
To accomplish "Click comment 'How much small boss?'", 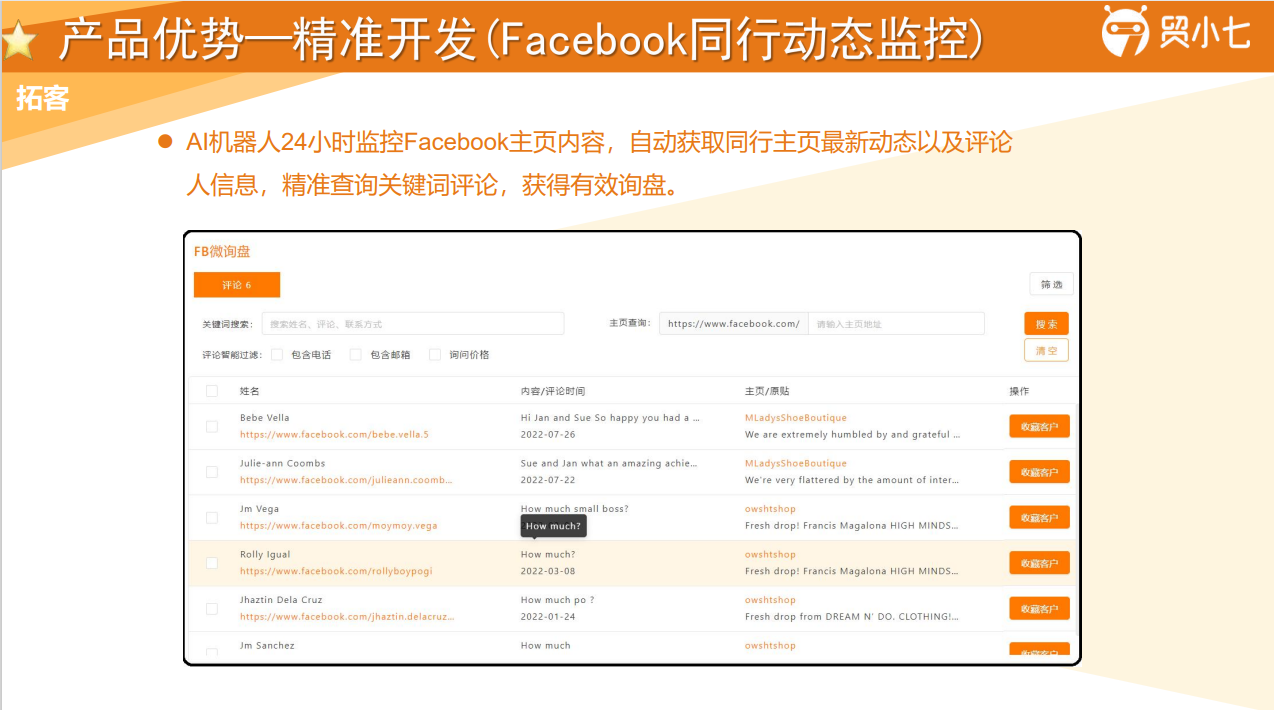I will (x=575, y=509).
